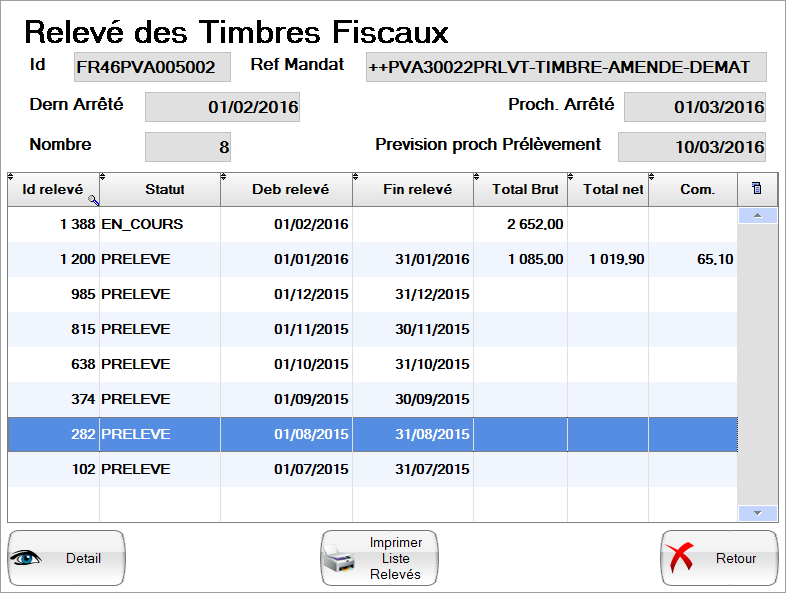The width and height of the screenshot is (786, 593).
Task: Click the Dern Arrêté date field
Action: (222, 107)
